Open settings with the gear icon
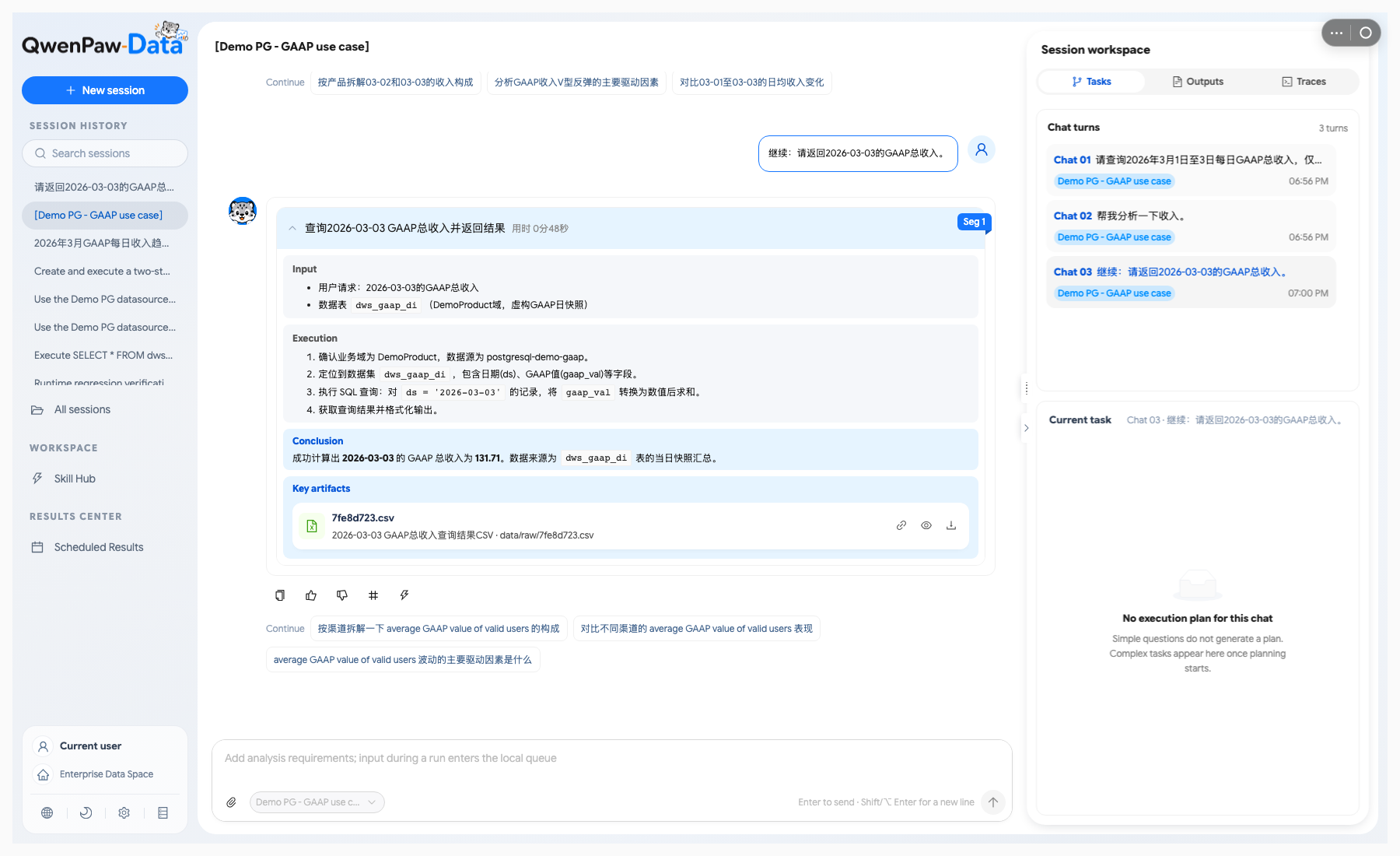 (124, 812)
